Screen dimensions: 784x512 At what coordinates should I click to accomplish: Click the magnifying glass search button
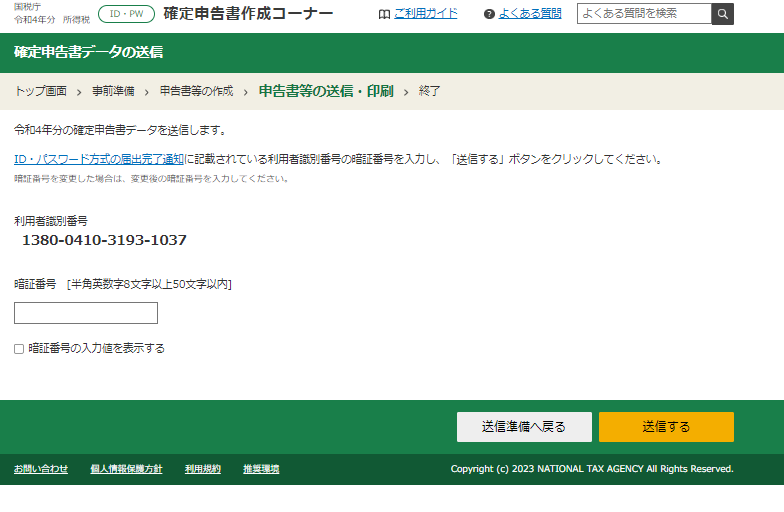coord(722,14)
